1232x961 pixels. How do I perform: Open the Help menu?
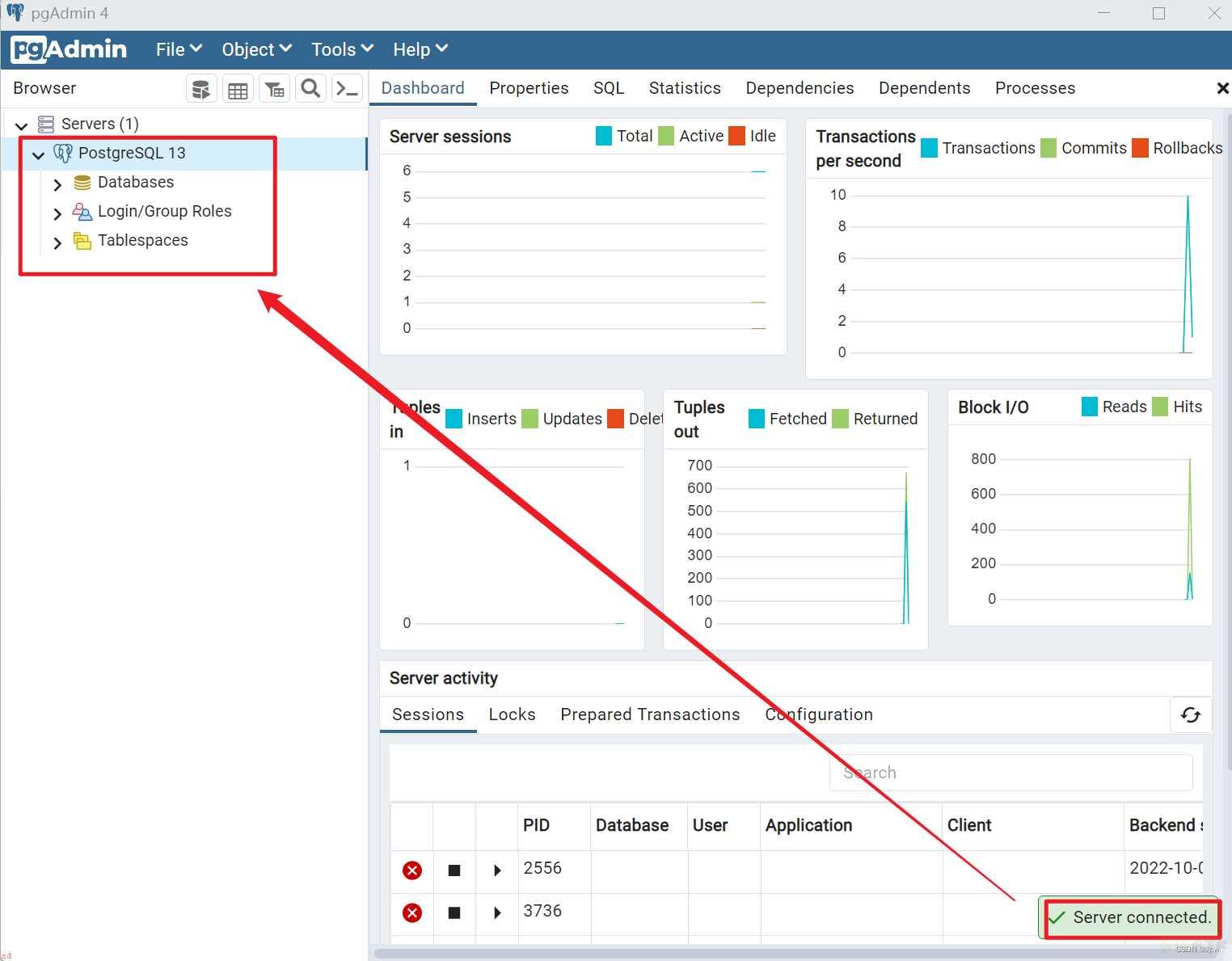click(x=420, y=49)
